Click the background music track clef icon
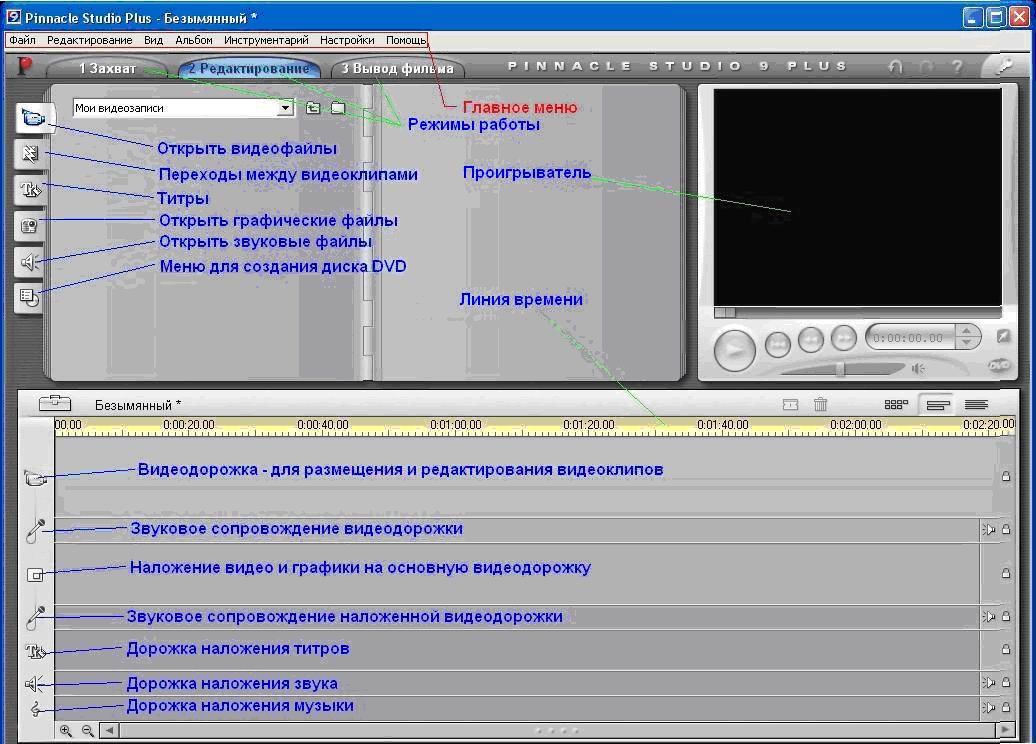This screenshot has width=1036, height=744. [36, 710]
